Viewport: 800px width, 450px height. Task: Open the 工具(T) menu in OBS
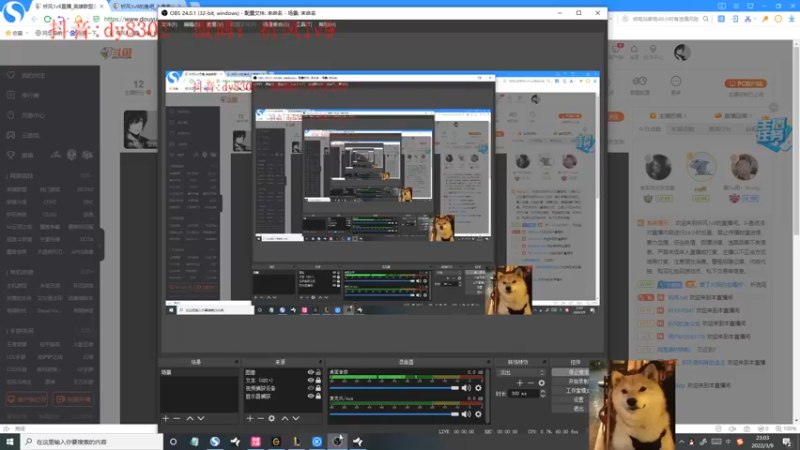click(304, 24)
